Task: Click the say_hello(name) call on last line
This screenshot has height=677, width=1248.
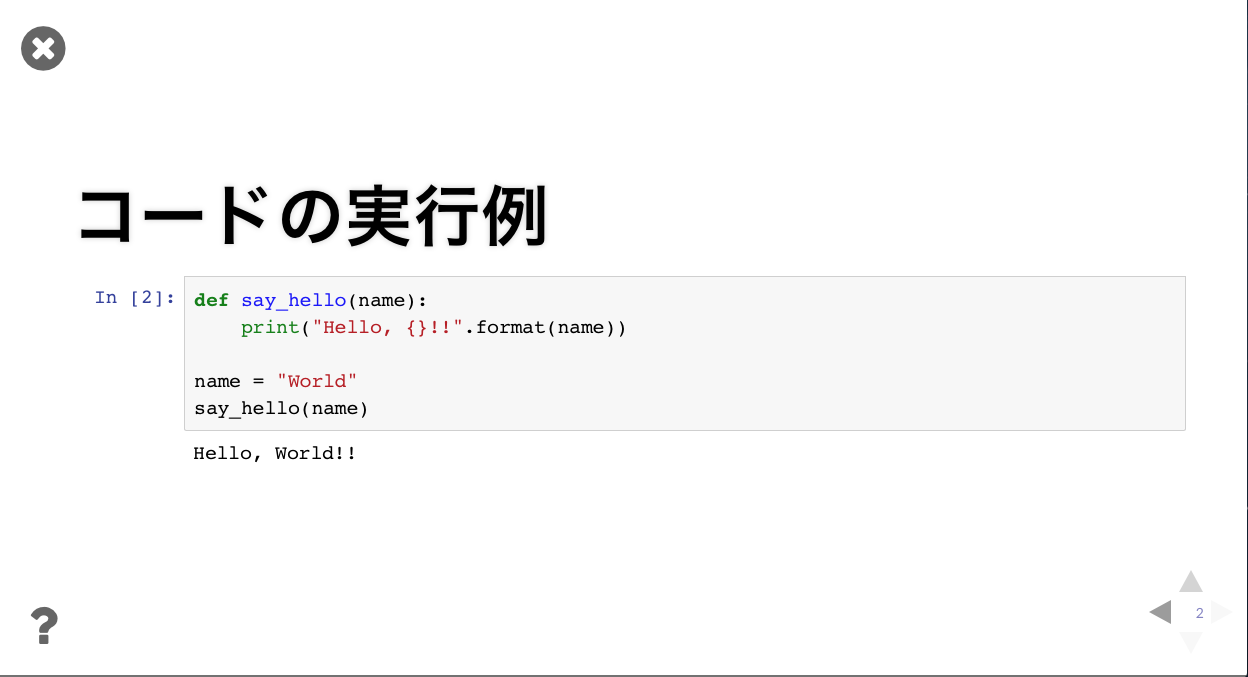Action: 281,408
